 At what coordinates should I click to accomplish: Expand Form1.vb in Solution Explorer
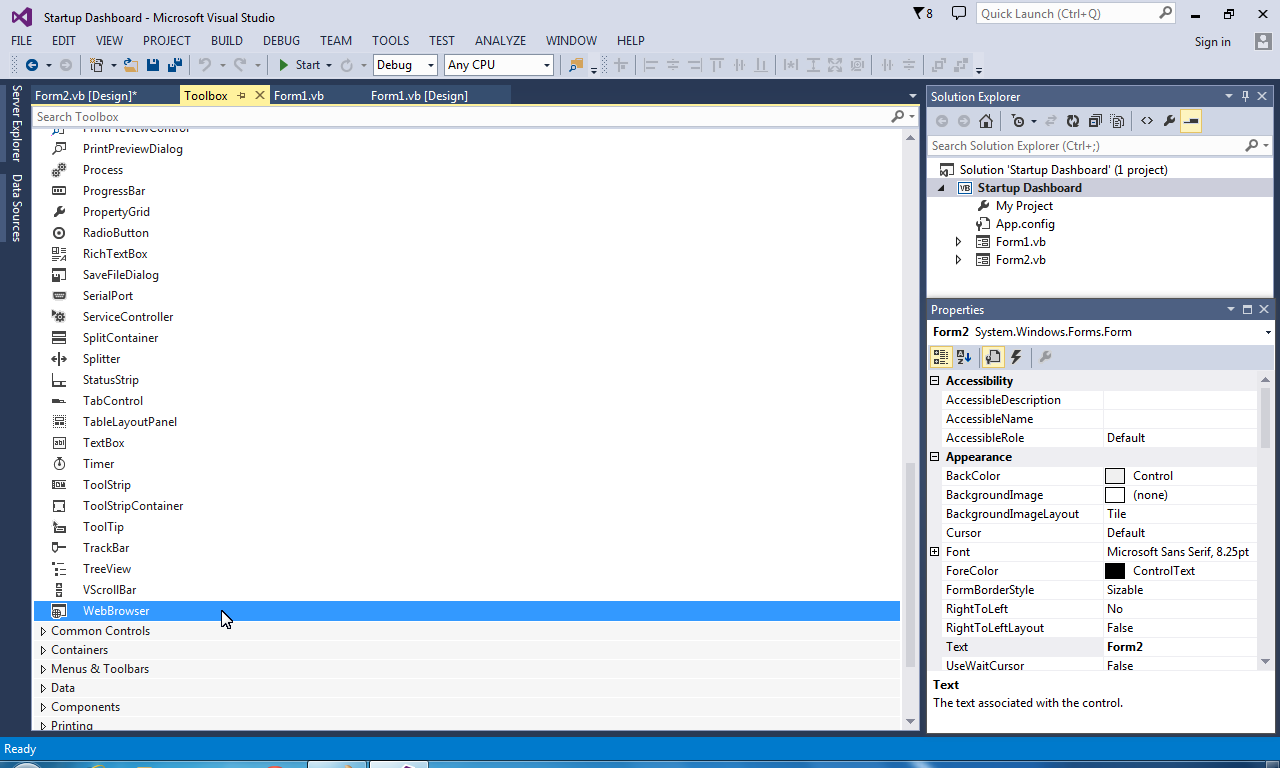tap(957, 241)
